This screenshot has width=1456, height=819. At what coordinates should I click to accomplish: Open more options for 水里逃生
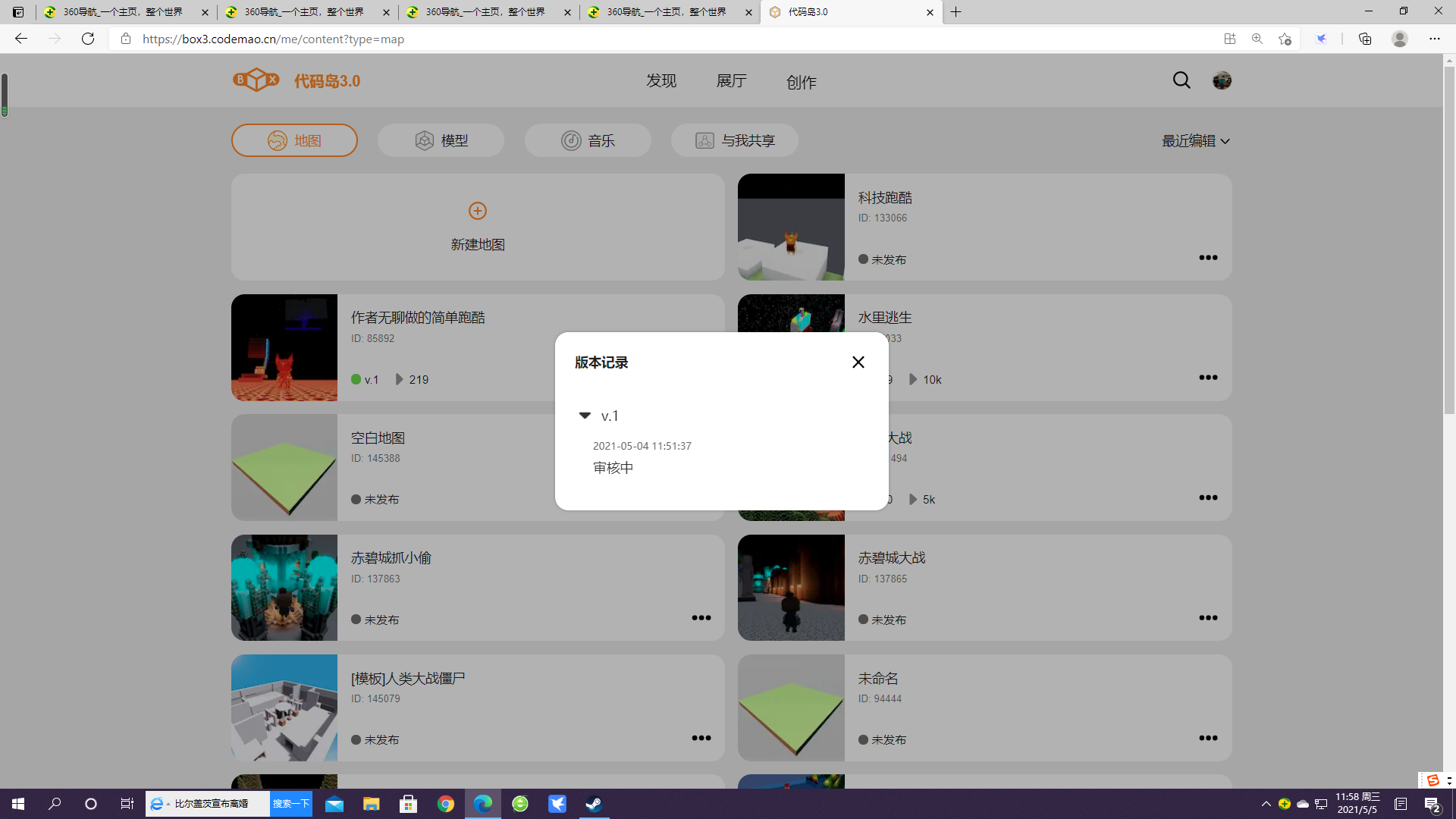click(1208, 378)
